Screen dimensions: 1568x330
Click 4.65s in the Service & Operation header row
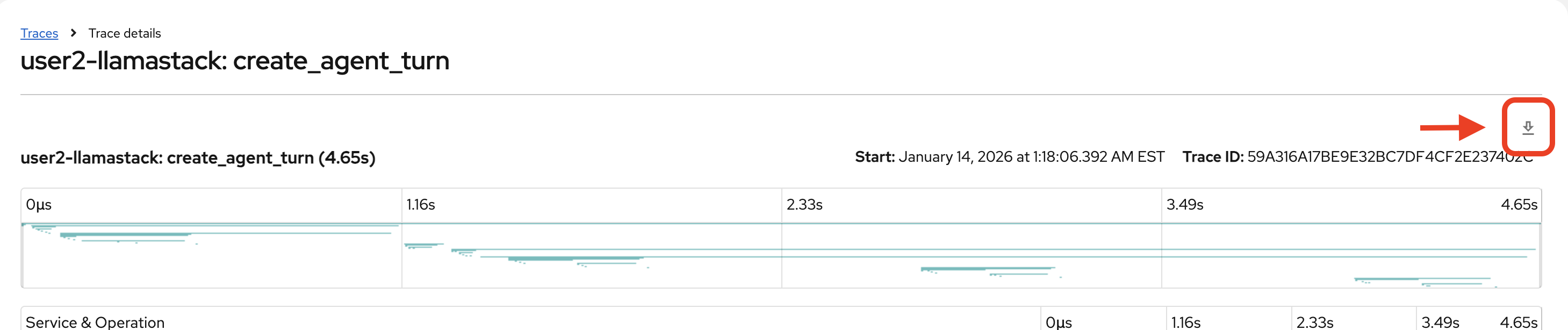[x=1518, y=322]
